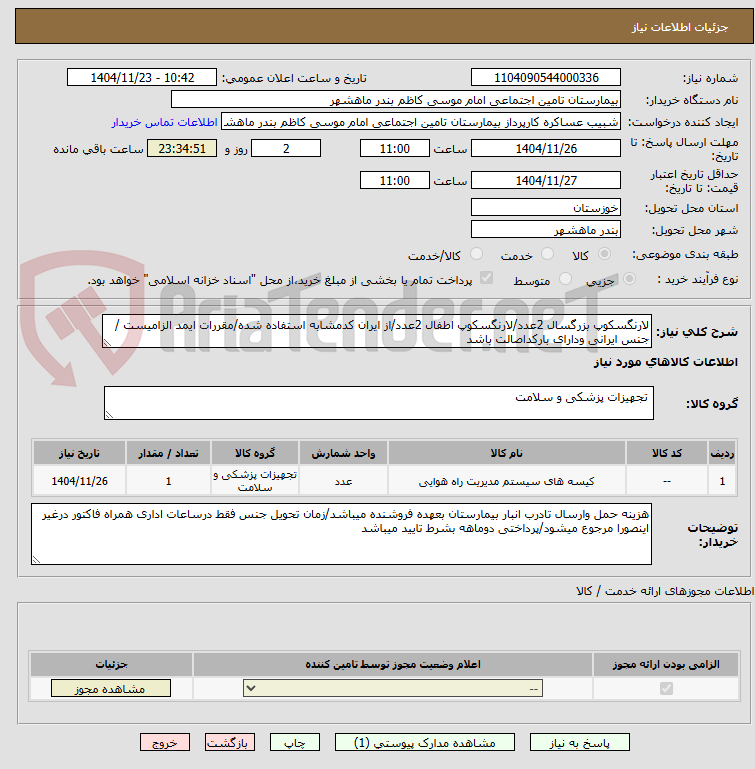This screenshot has width=755, height=769.
Task: Click the تجهیزات پزشکی و سلامت table cell
Action: (255, 482)
